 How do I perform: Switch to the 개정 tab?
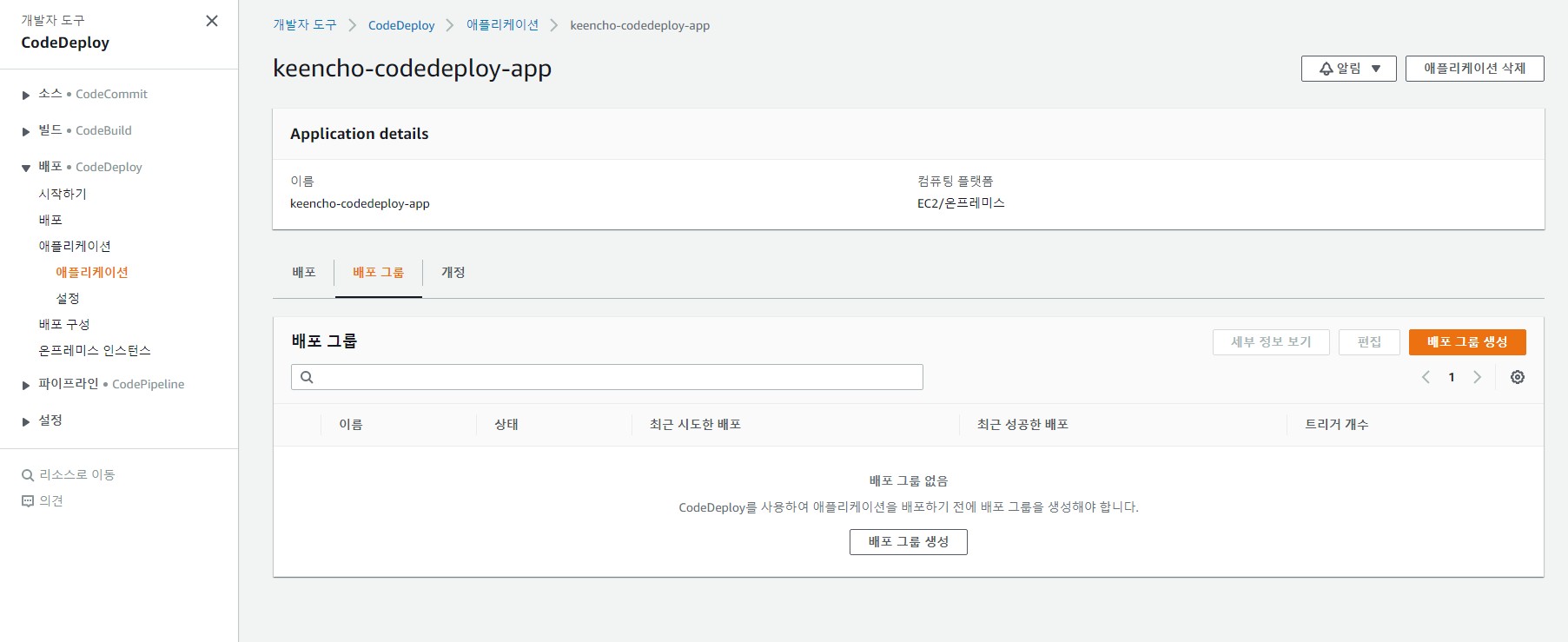click(x=453, y=273)
